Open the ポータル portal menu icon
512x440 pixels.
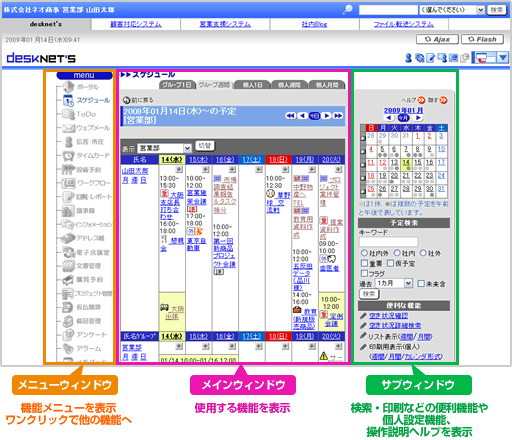(x=69, y=87)
